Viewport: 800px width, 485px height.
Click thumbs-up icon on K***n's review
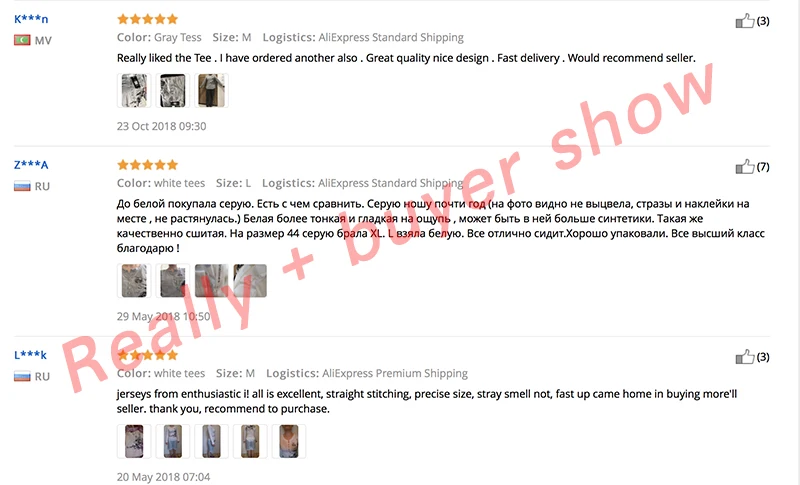[x=744, y=21]
